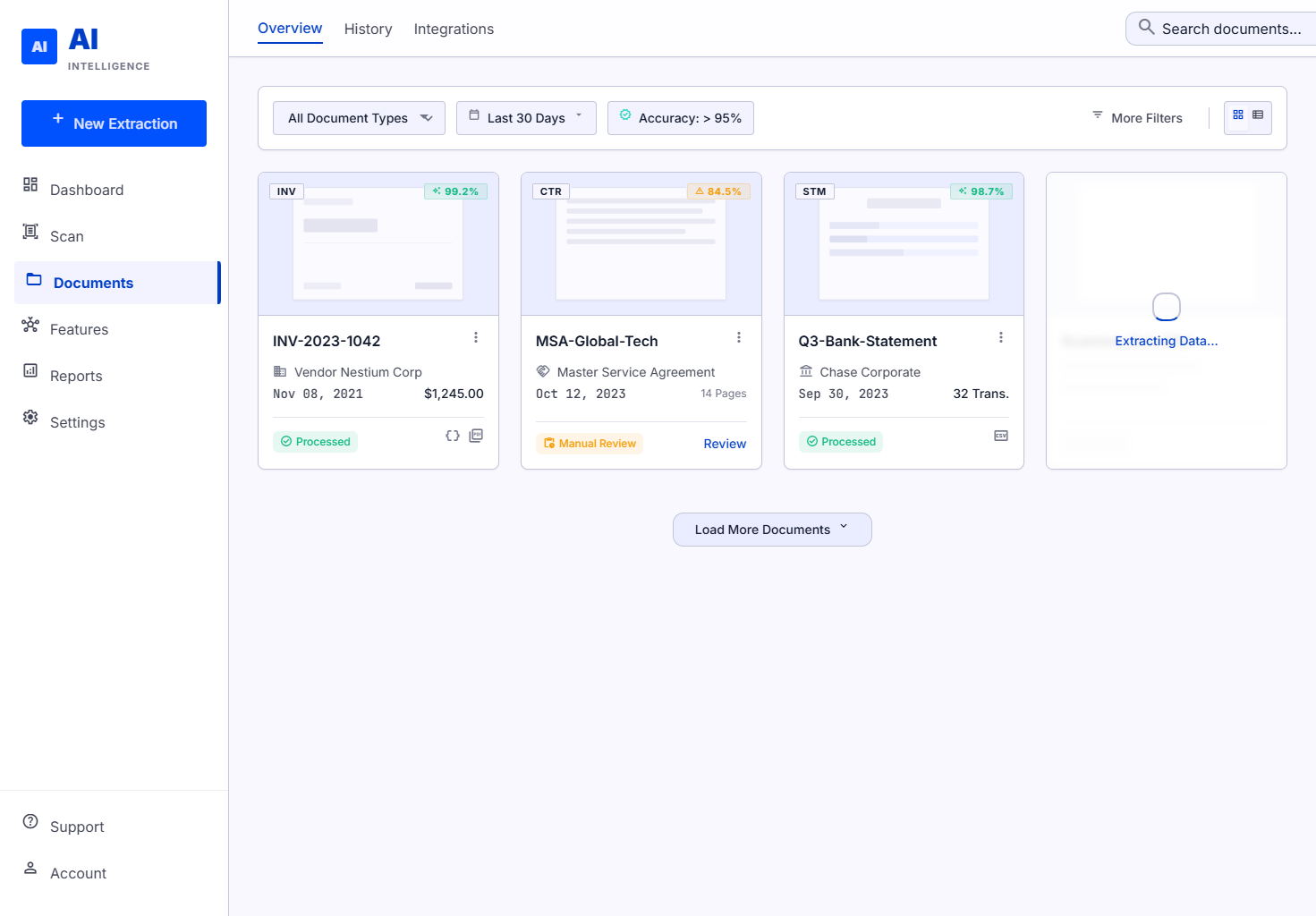Switch to the Integrations tab
This screenshot has height=916, width=1316.
(454, 30)
